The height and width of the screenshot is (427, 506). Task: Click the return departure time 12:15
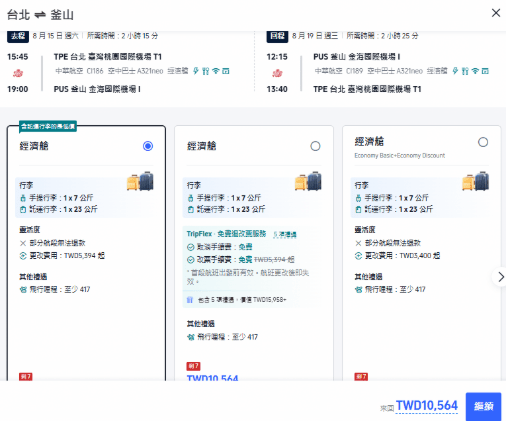click(x=277, y=57)
